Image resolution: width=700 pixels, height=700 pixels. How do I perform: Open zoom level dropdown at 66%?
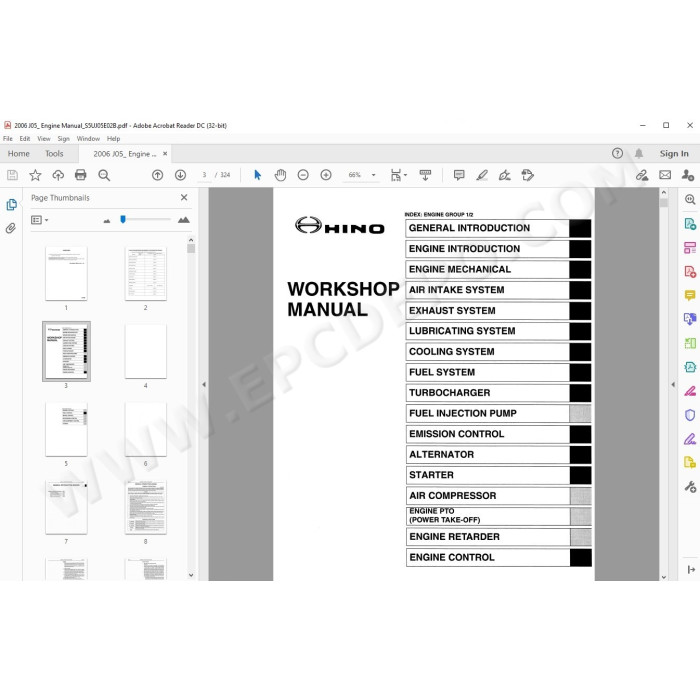click(374, 175)
